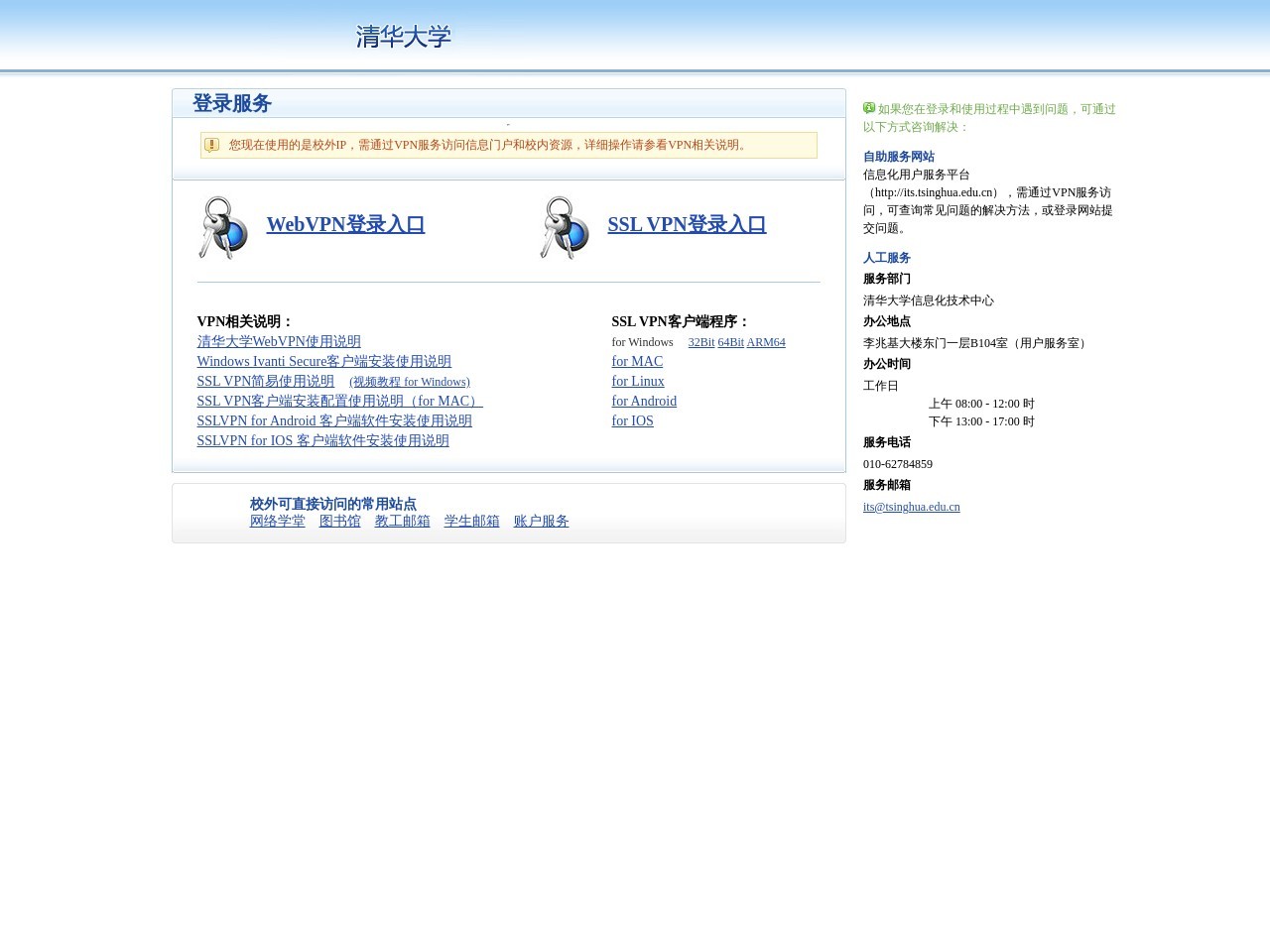Click the 上午 08:00 - 12:00 时 text
Screen dimensions: 1270x952
click(981, 404)
